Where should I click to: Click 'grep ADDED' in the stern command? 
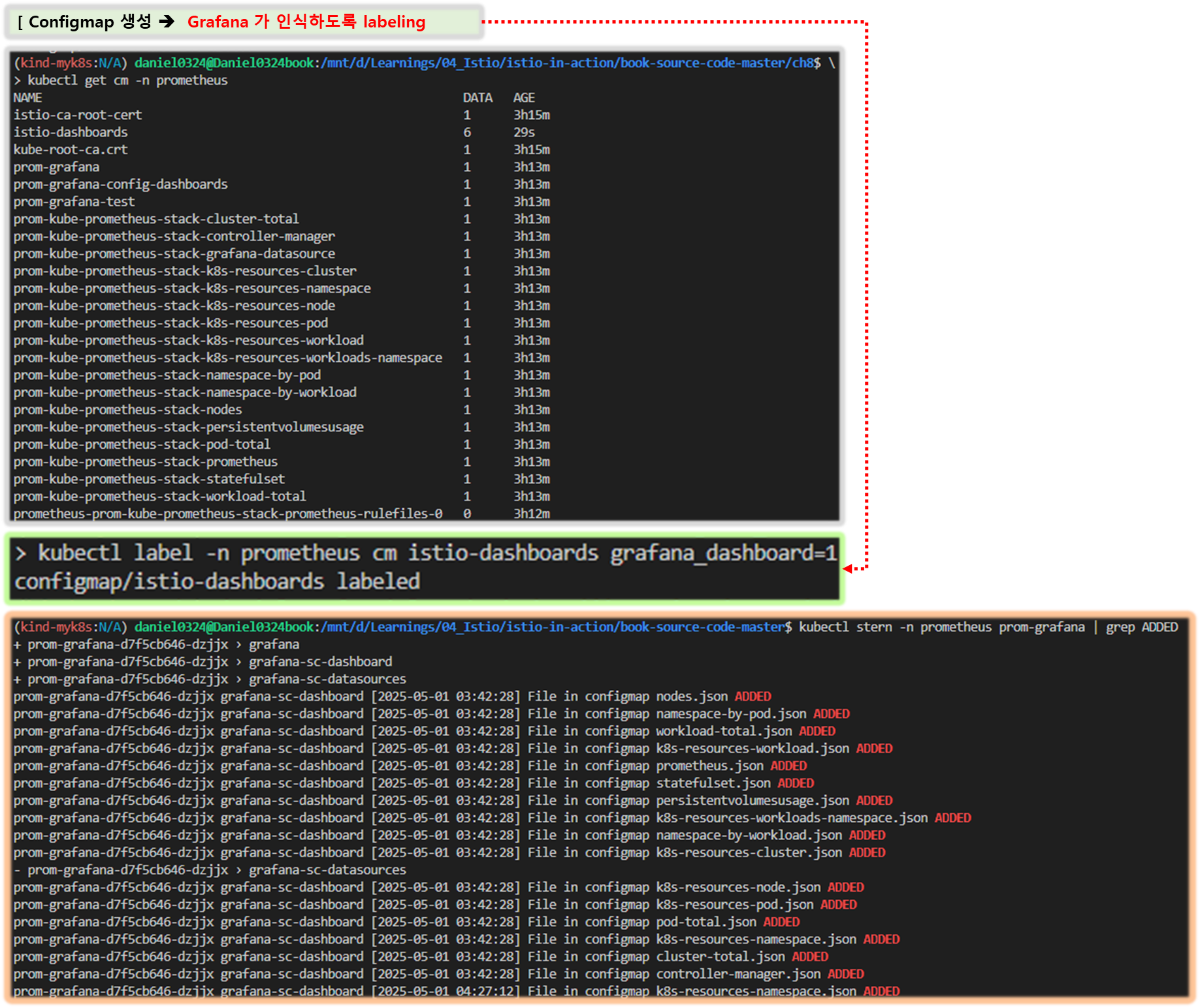1141,627
